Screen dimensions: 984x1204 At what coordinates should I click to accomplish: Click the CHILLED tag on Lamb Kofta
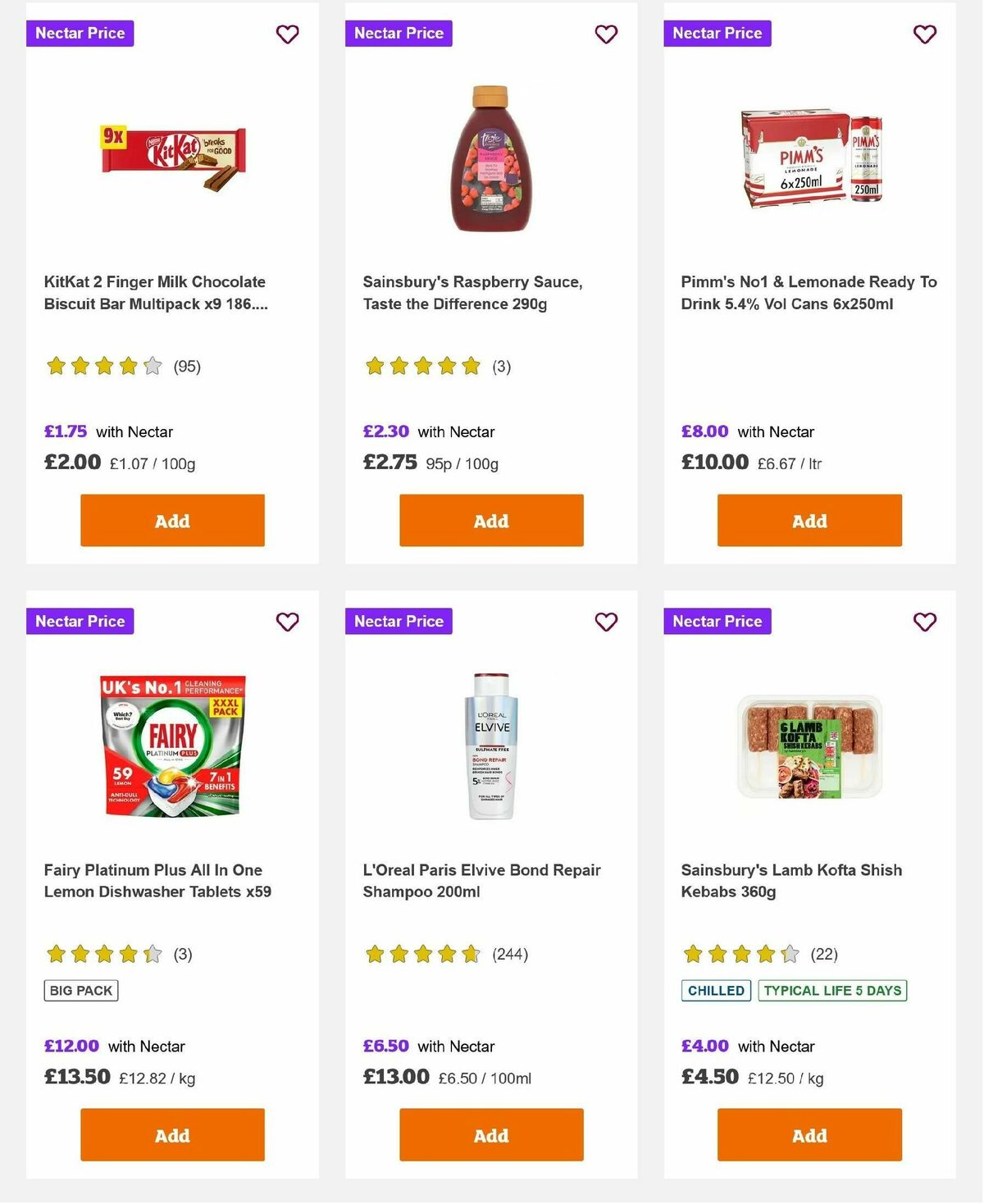[715, 990]
